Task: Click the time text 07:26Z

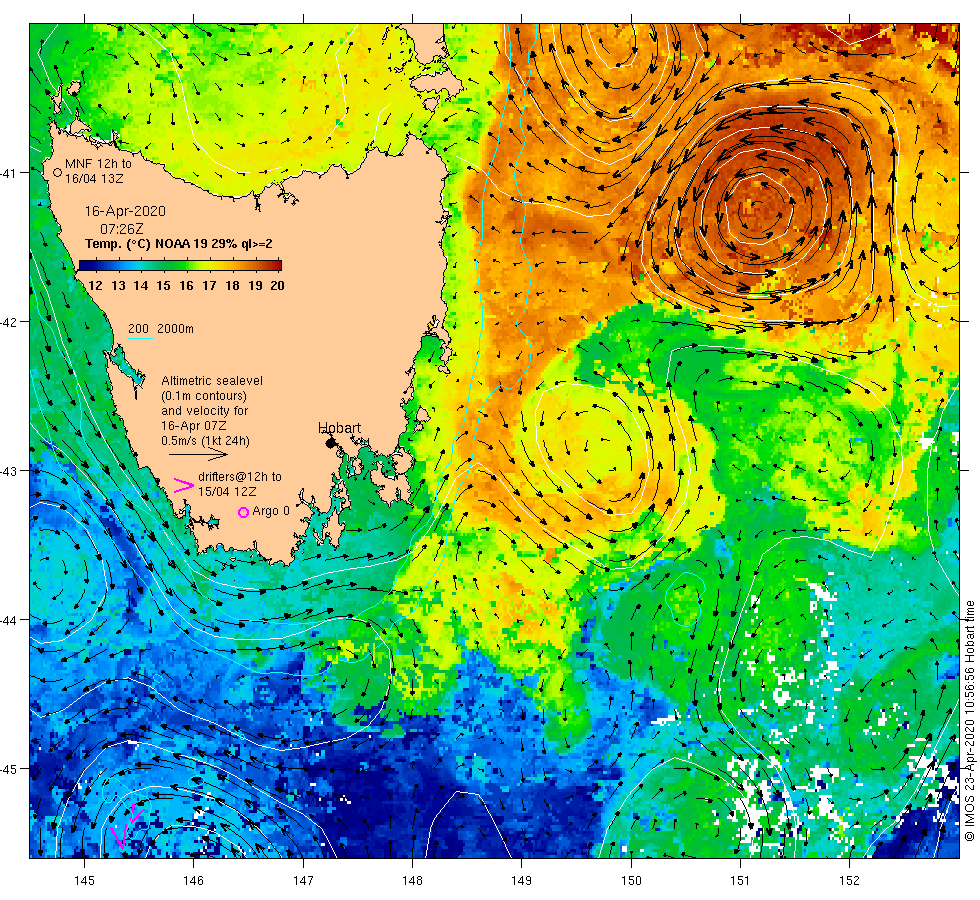Action: [x=122, y=229]
